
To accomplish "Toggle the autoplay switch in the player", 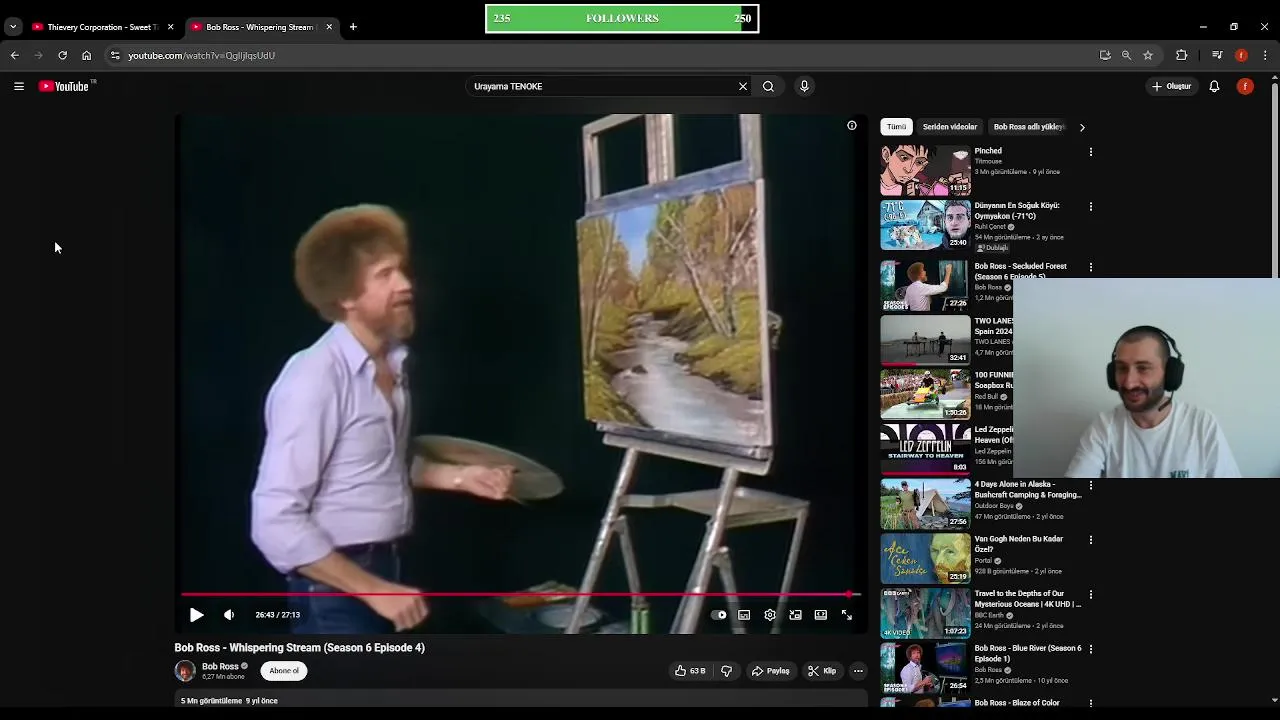I will click(x=719, y=615).
